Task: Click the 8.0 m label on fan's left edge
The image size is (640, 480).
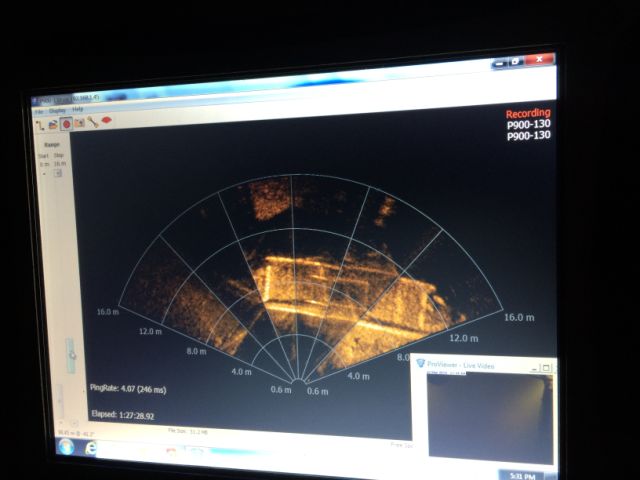Action: tap(196, 351)
